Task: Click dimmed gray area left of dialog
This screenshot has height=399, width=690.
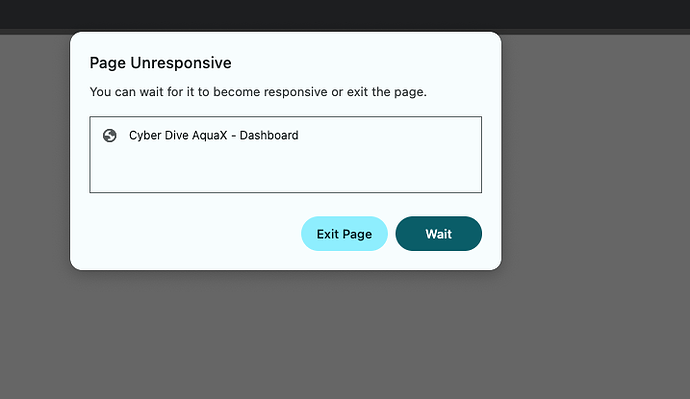Action: point(34,176)
